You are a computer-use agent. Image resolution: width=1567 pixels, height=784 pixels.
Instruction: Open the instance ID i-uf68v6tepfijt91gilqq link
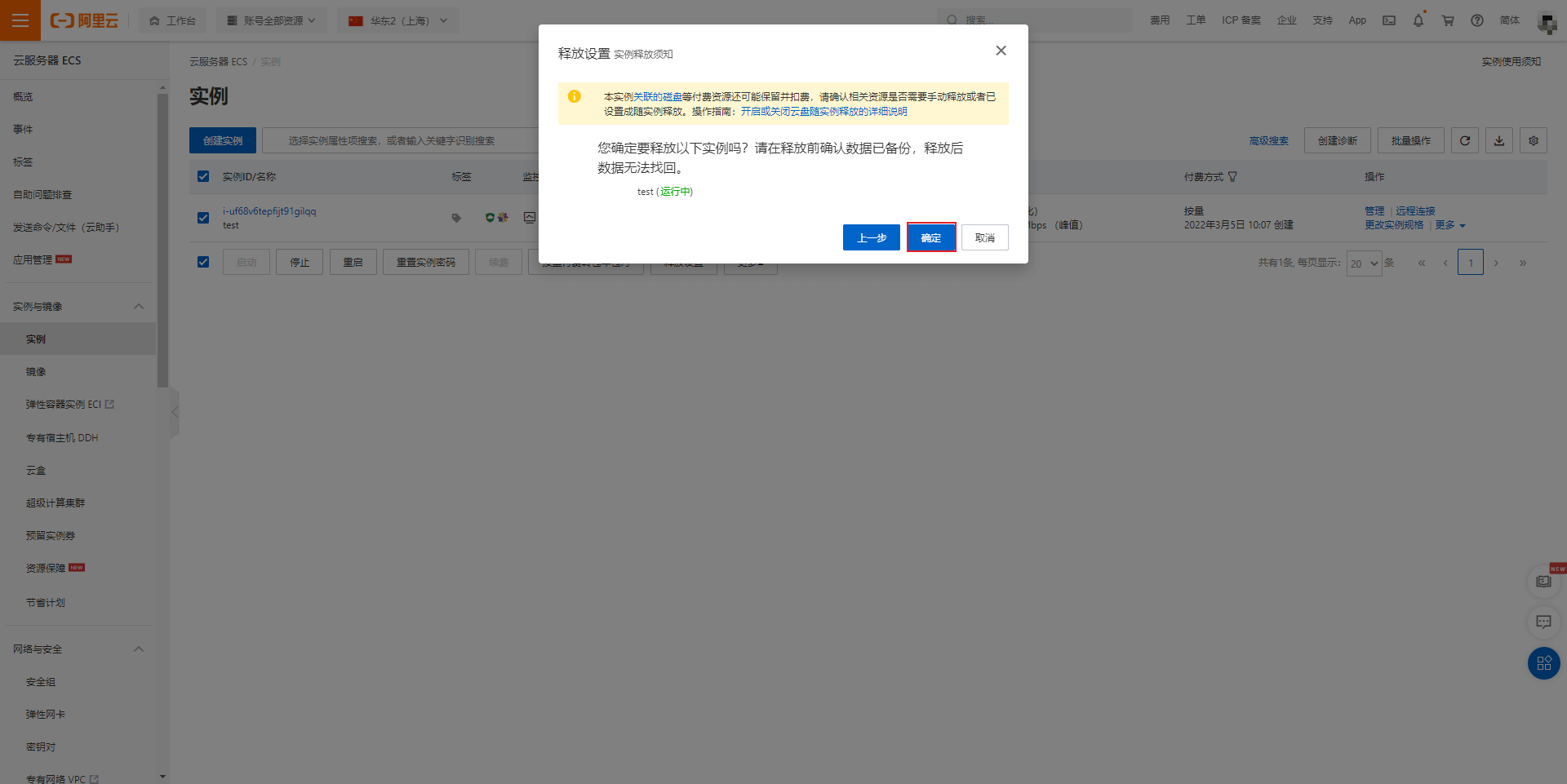(x=269, y=211)
